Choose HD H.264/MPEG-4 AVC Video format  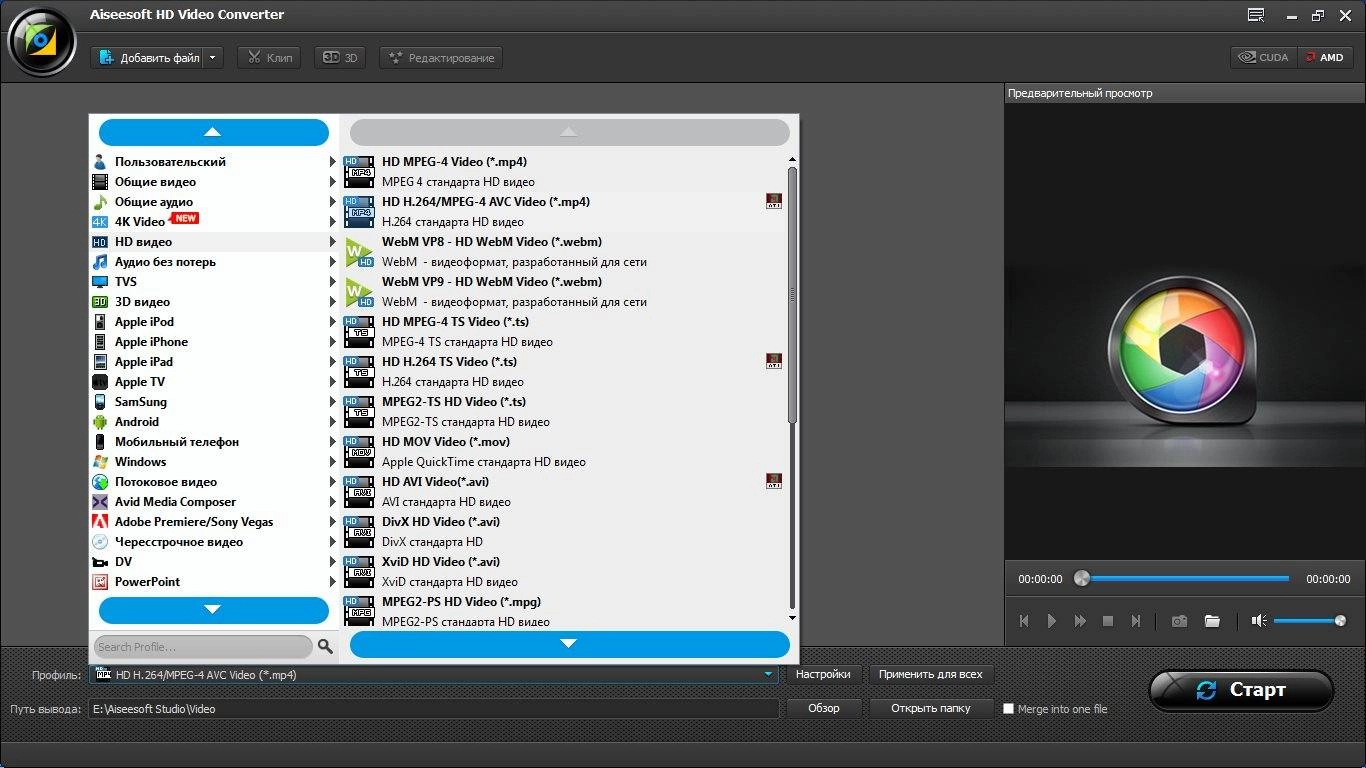coord(564,212)
